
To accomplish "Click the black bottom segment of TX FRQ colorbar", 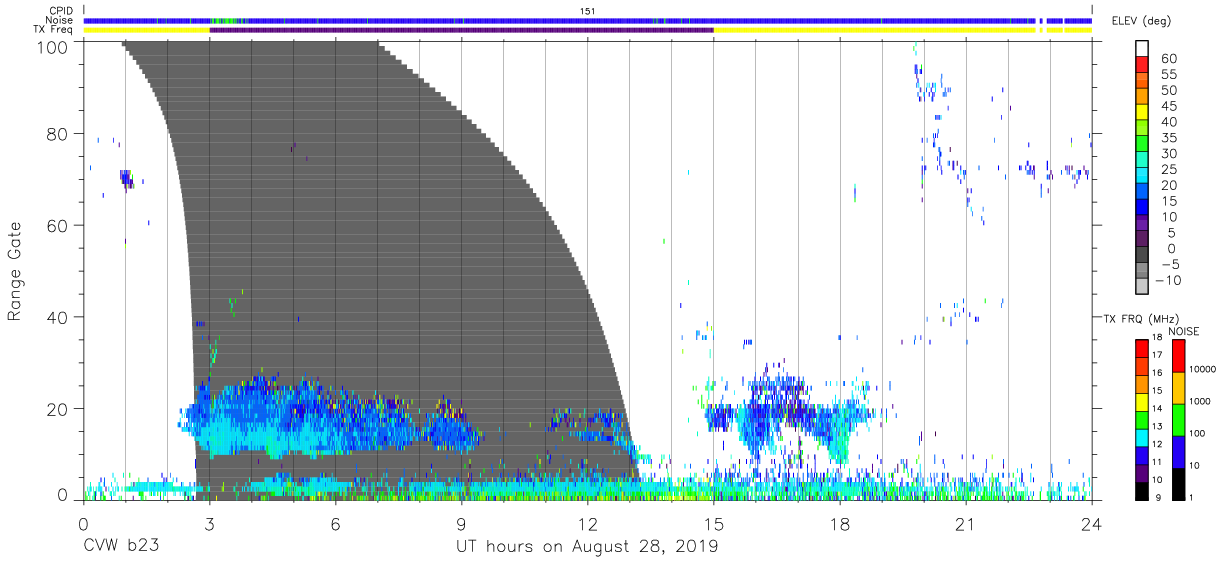I will [x=1141, y=489].
